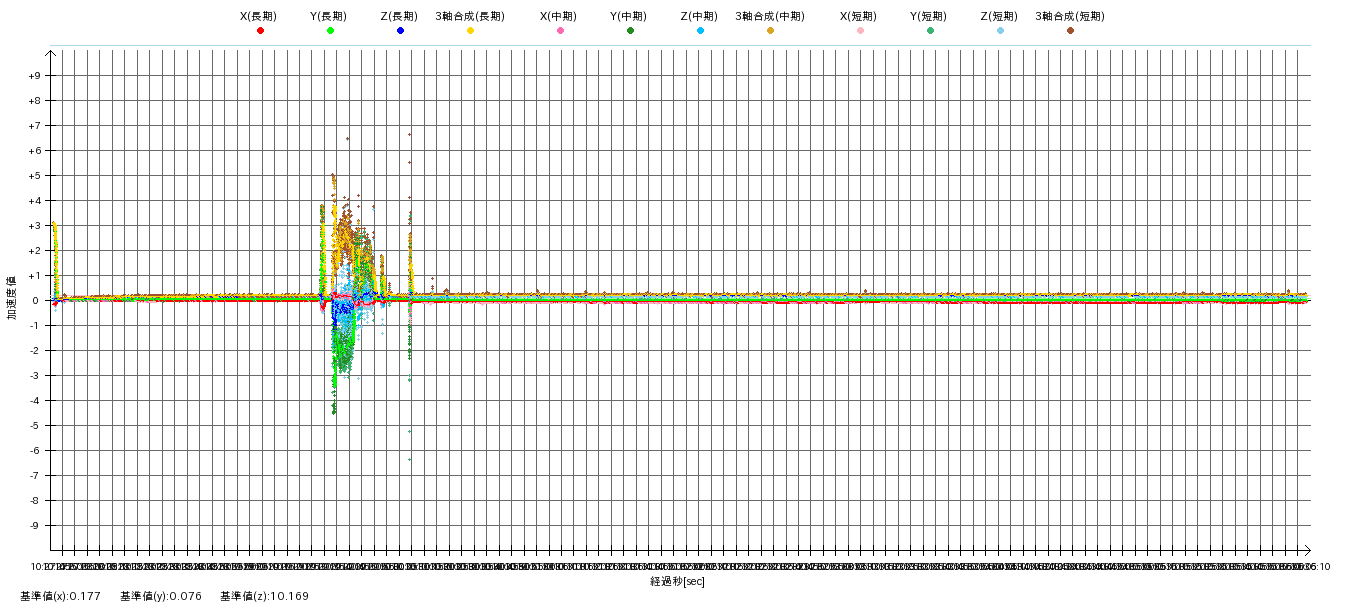Click the green Y(長期) legend dot
Viewport: 1350px width, 610px height.
click(330, 31)
